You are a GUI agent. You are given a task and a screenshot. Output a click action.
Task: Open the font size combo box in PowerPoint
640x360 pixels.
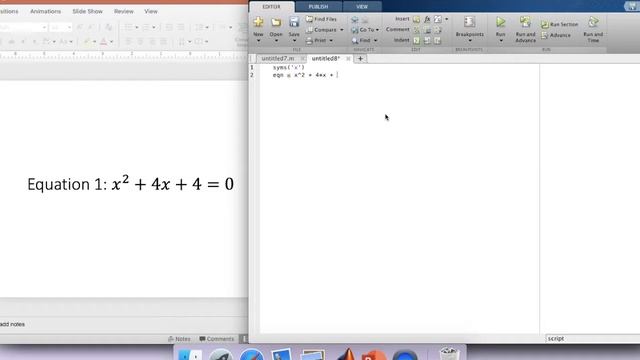[60, 27]
